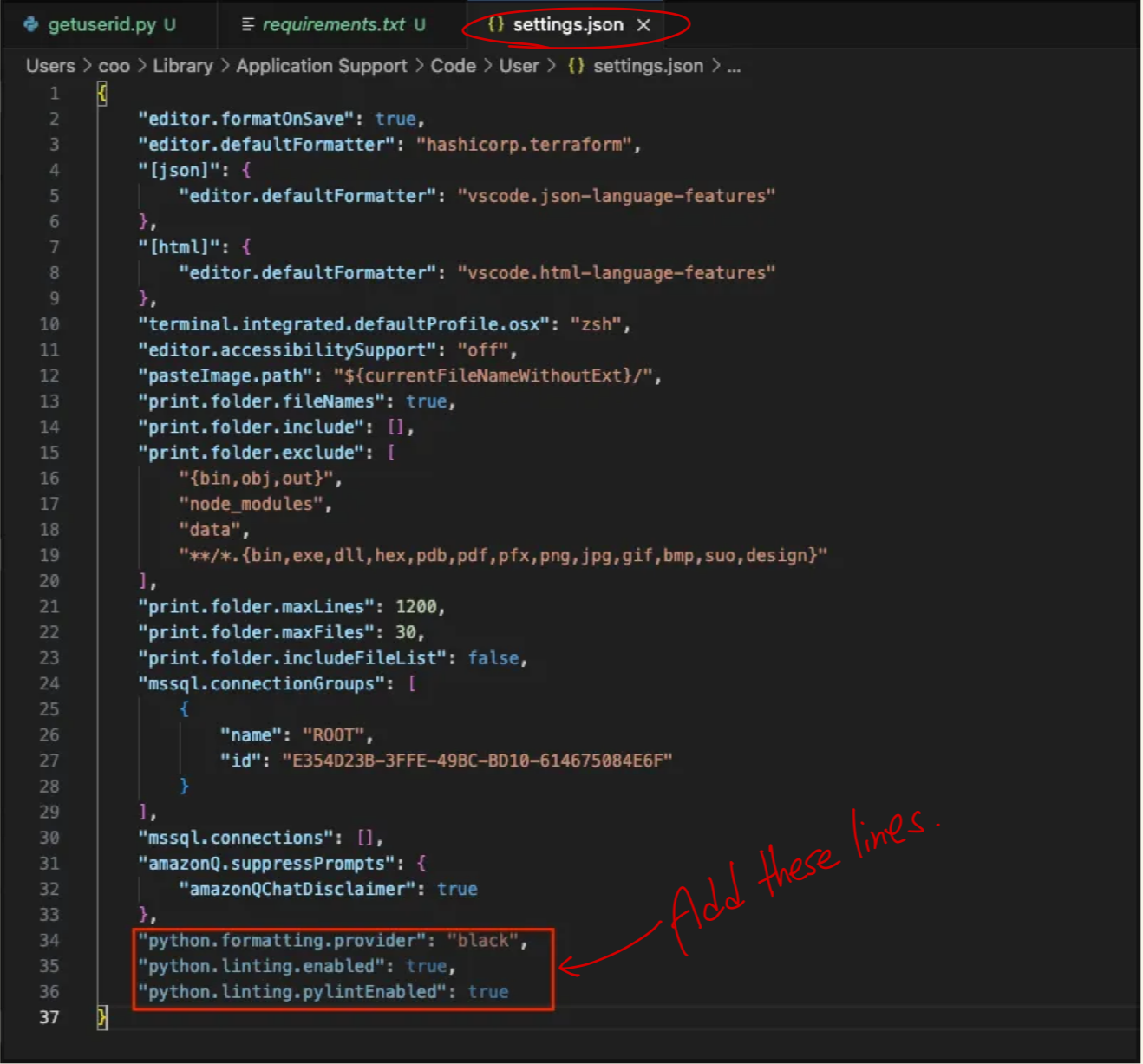Click the JSON braces icon in the breadcrumb

(x=576, y=66)
